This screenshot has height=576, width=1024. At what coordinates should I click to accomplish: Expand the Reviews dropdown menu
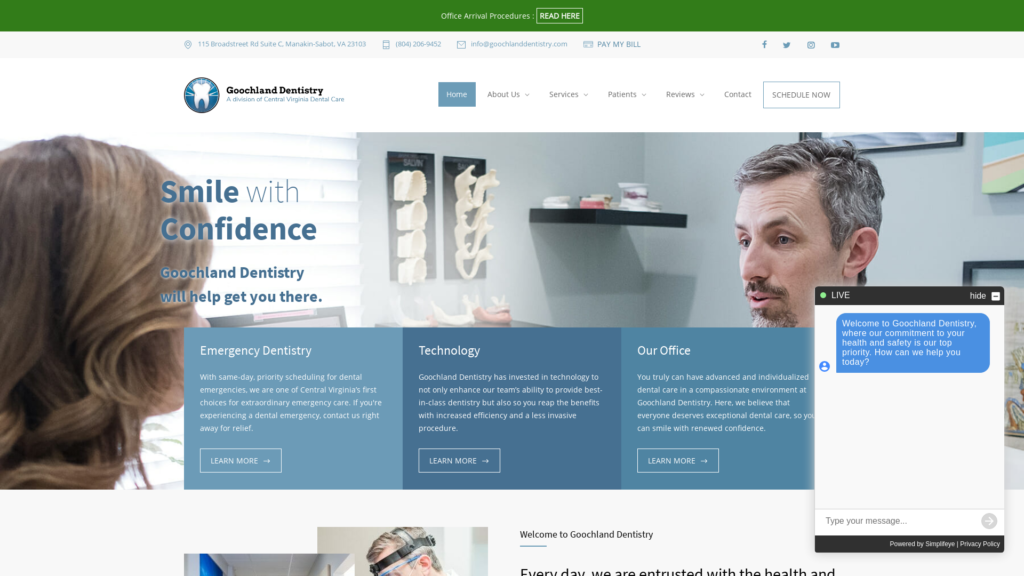684,95
